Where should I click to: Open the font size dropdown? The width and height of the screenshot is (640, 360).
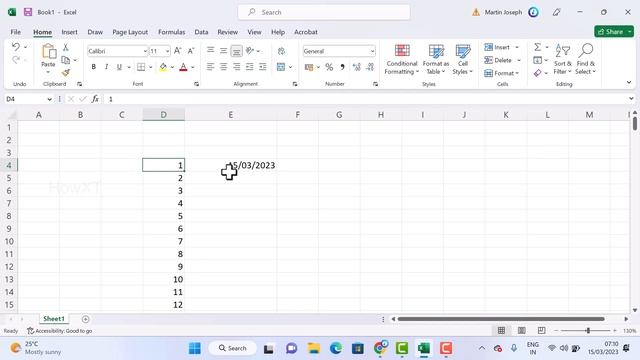[x=167, y=51]
